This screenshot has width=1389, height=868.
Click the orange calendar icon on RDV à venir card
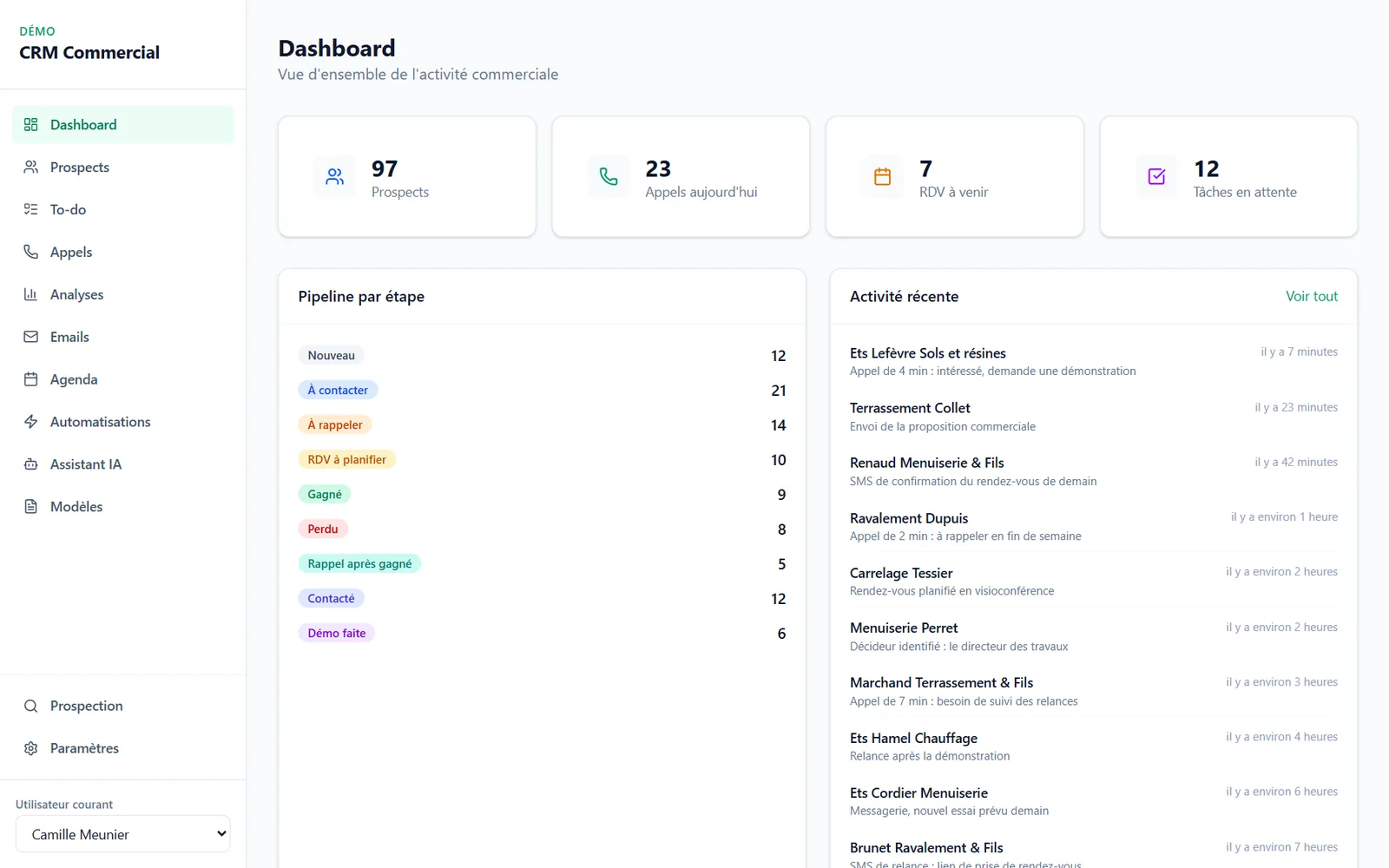click(883, 177)
